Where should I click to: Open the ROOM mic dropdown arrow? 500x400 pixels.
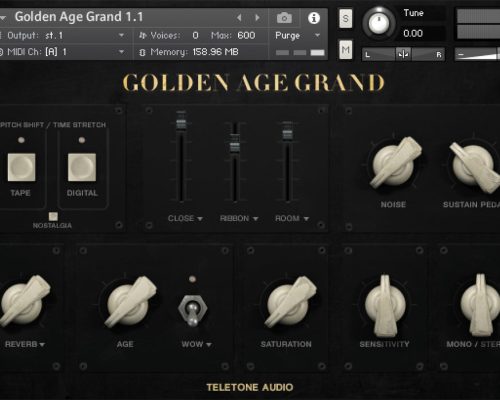[306, 219]
